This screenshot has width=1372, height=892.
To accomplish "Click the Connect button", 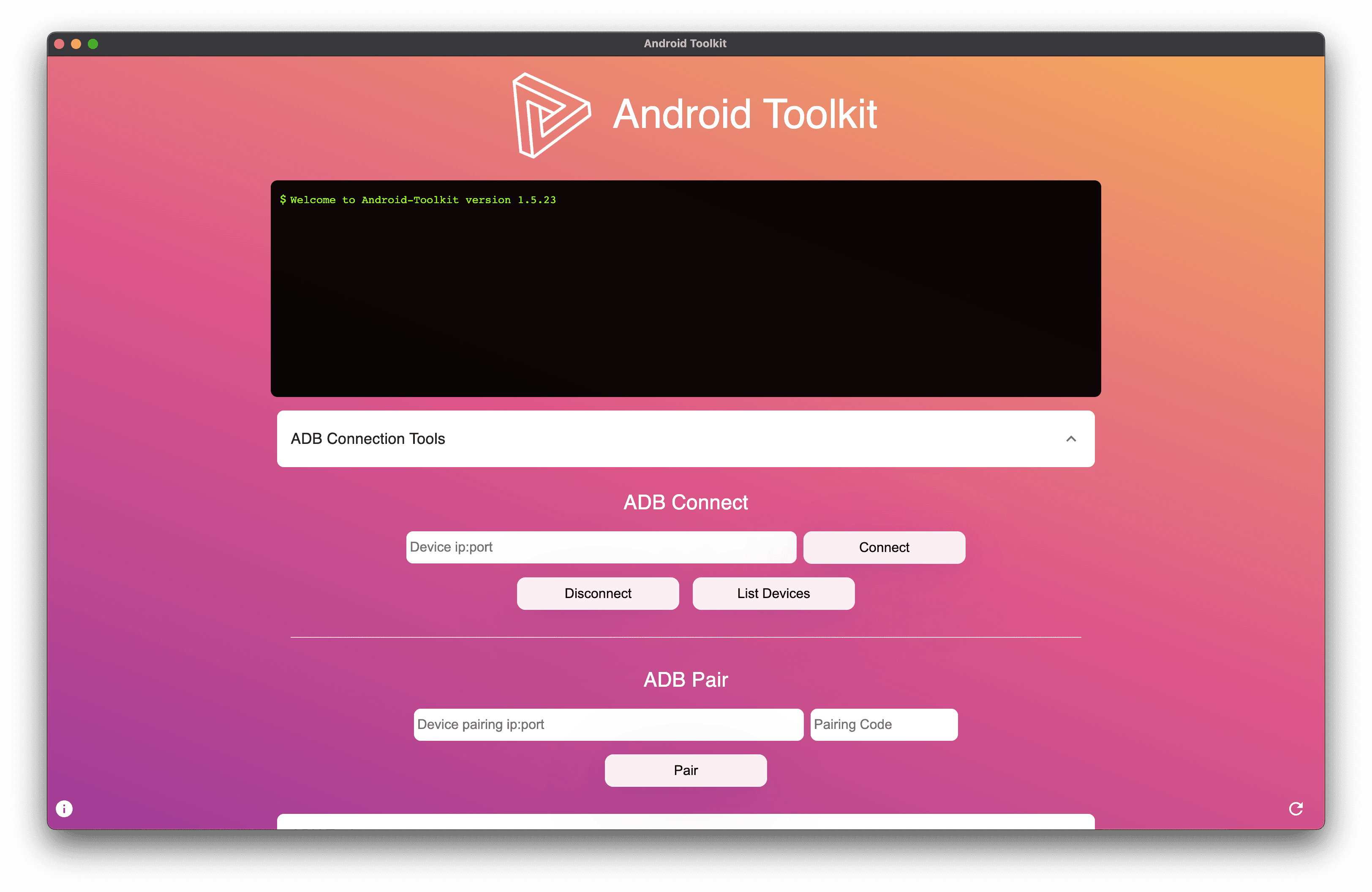I will pyautogui.click(x=884, y=547).
